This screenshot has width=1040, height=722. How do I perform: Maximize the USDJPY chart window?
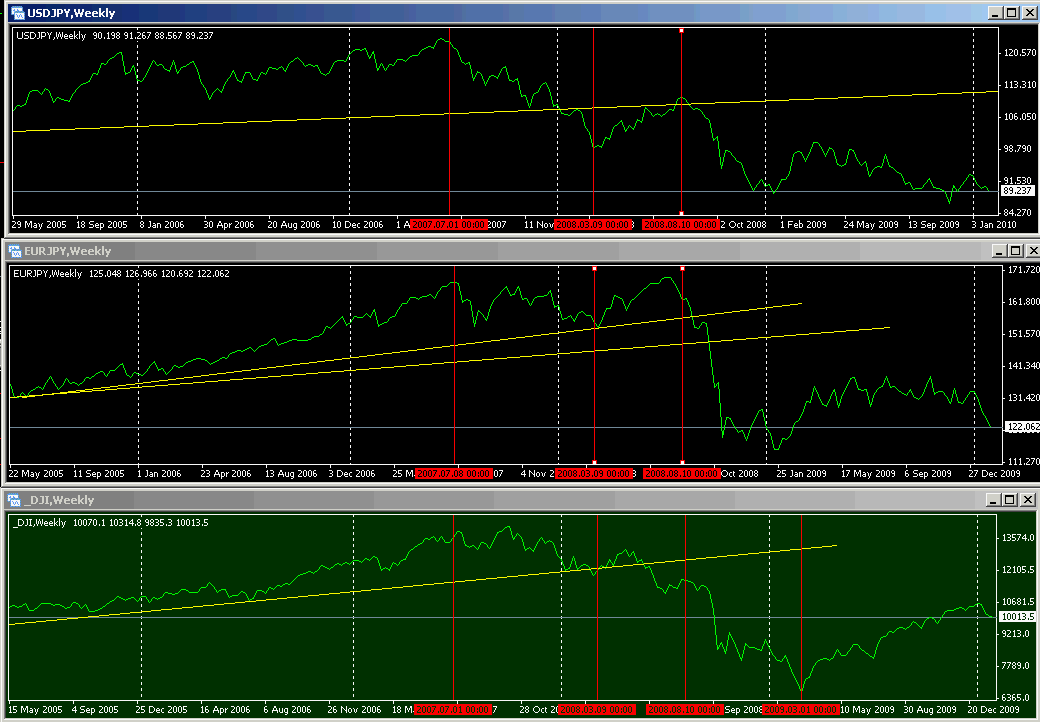click(1011, 13)
